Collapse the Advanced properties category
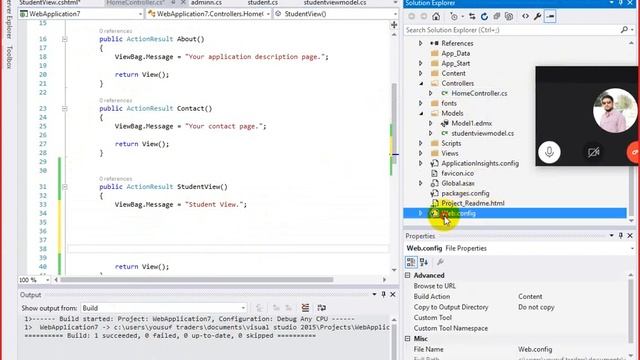The width and height of the screenshot is (640, 360). [407, 276]
